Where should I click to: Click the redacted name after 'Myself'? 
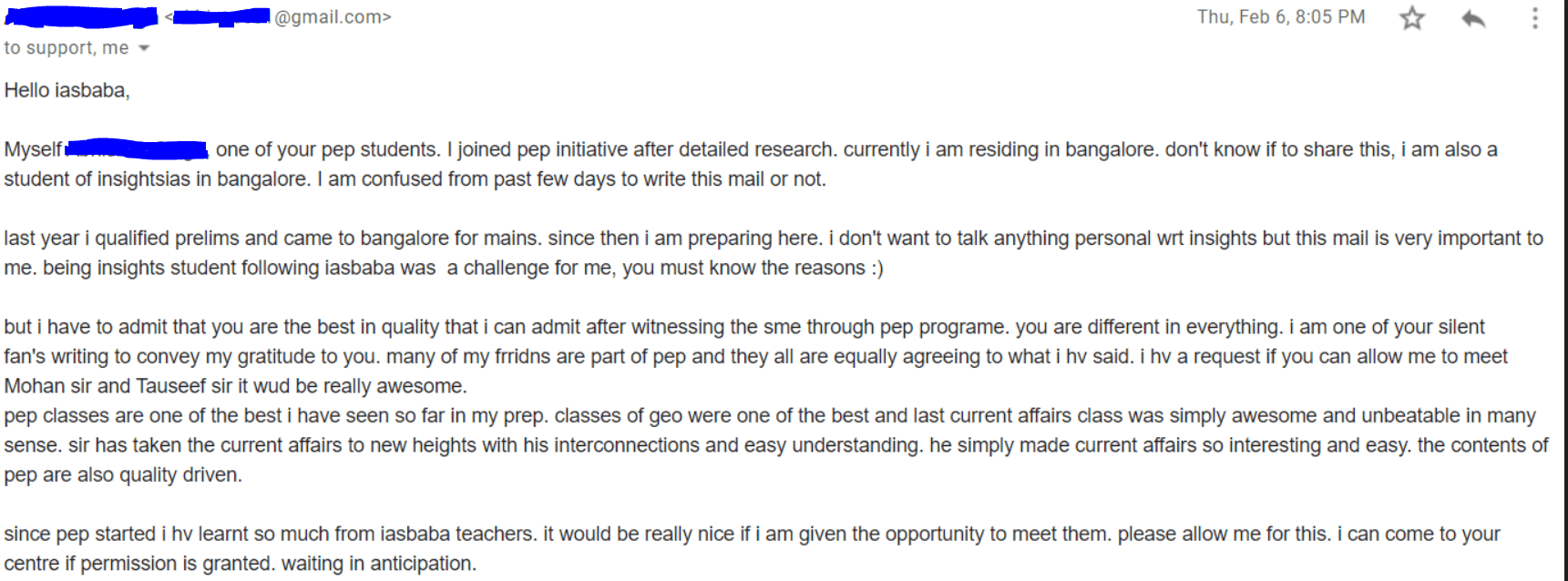(137, 148)
